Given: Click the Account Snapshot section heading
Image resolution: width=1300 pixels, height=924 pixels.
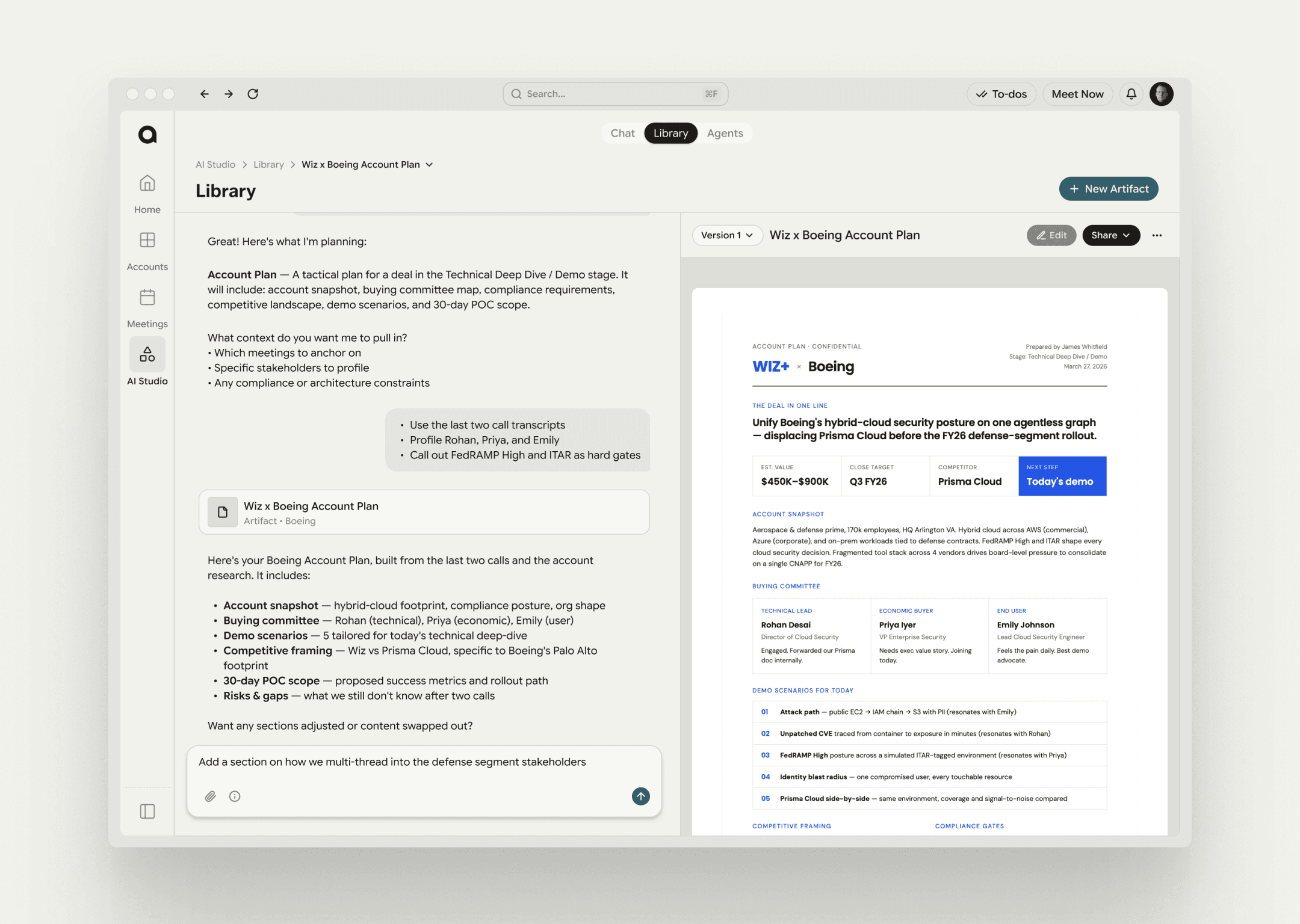Looking at the screenshot, I should tap(788, 514).
